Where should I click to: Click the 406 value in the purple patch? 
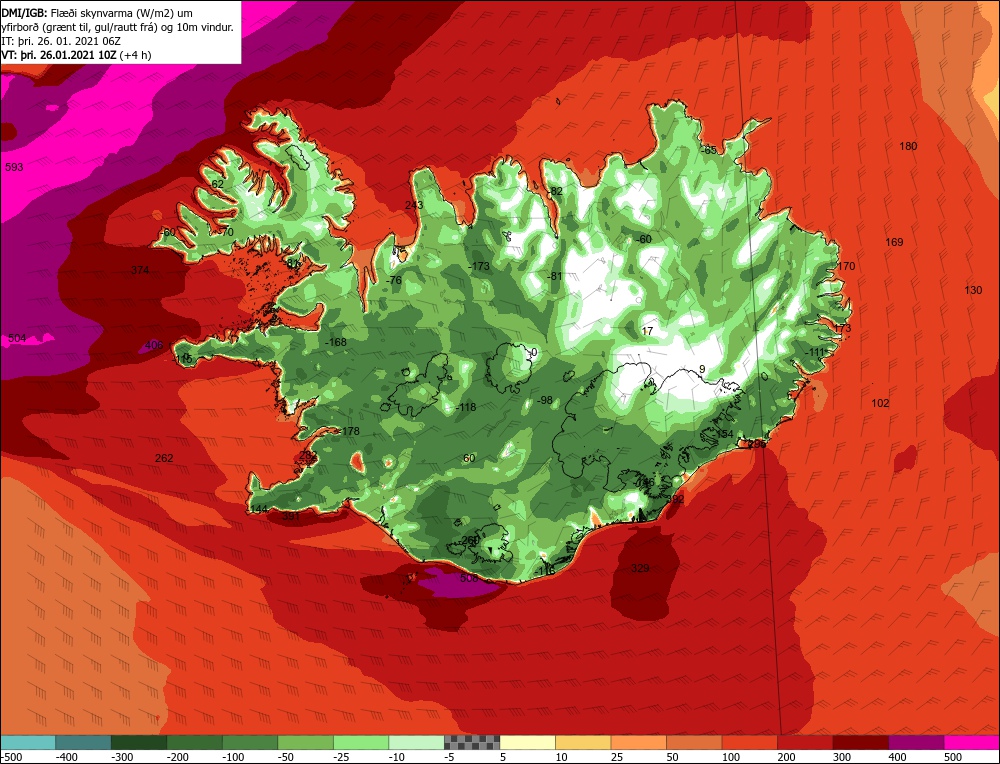pyautogui.click(x=154, y=345)
